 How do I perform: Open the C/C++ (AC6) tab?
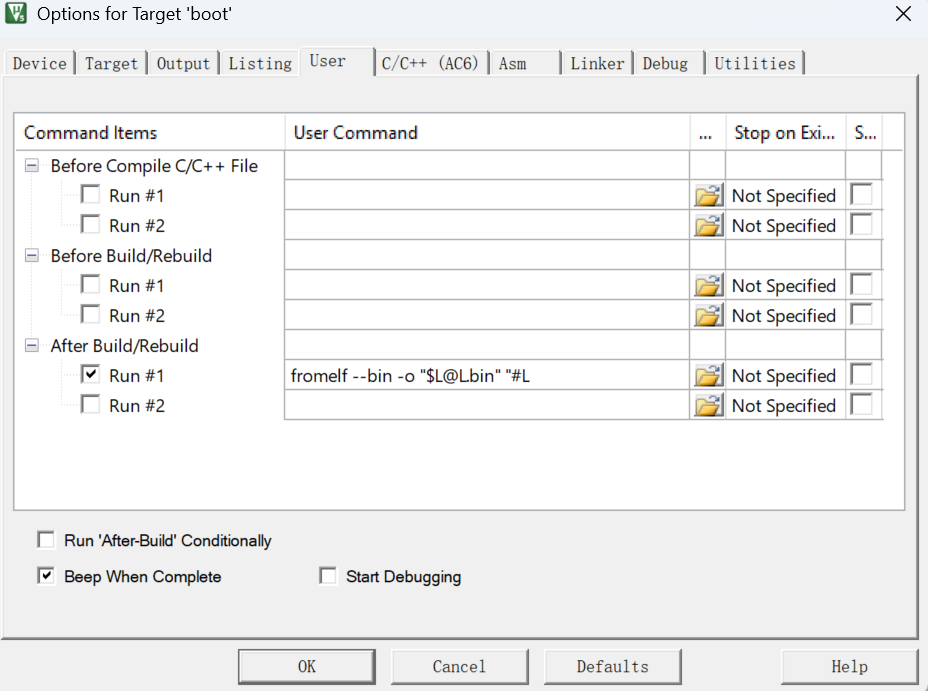[x=431, y=63]
